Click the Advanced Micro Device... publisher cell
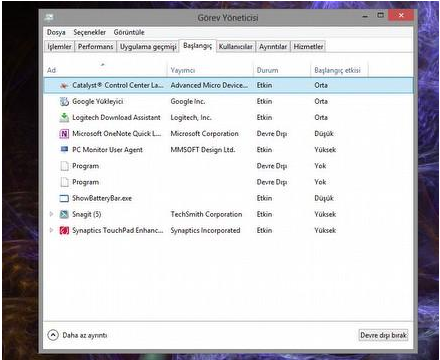 click(x=209, y=85)
